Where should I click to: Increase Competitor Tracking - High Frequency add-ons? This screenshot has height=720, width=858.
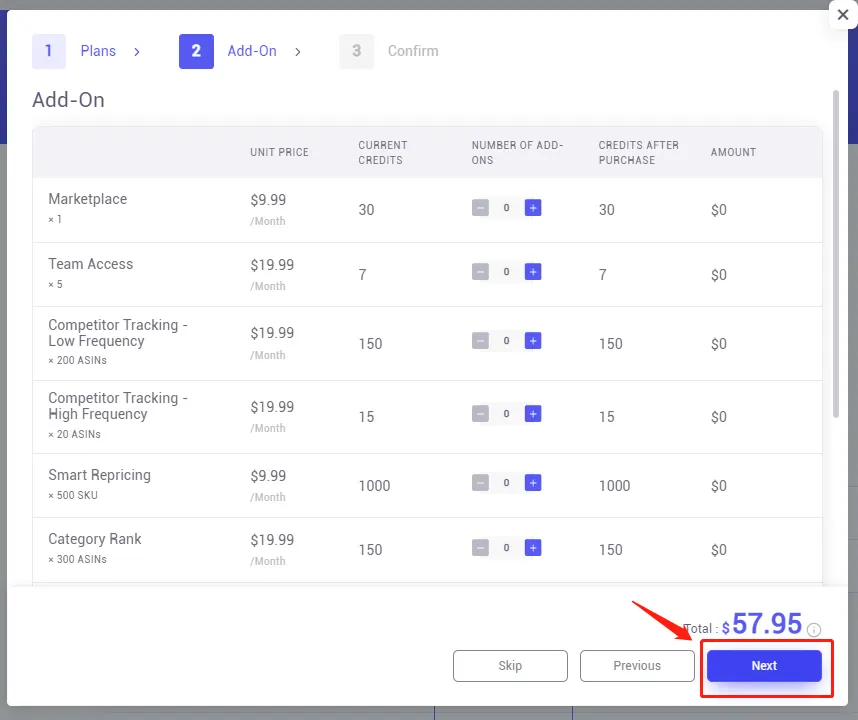click(533, 413)
